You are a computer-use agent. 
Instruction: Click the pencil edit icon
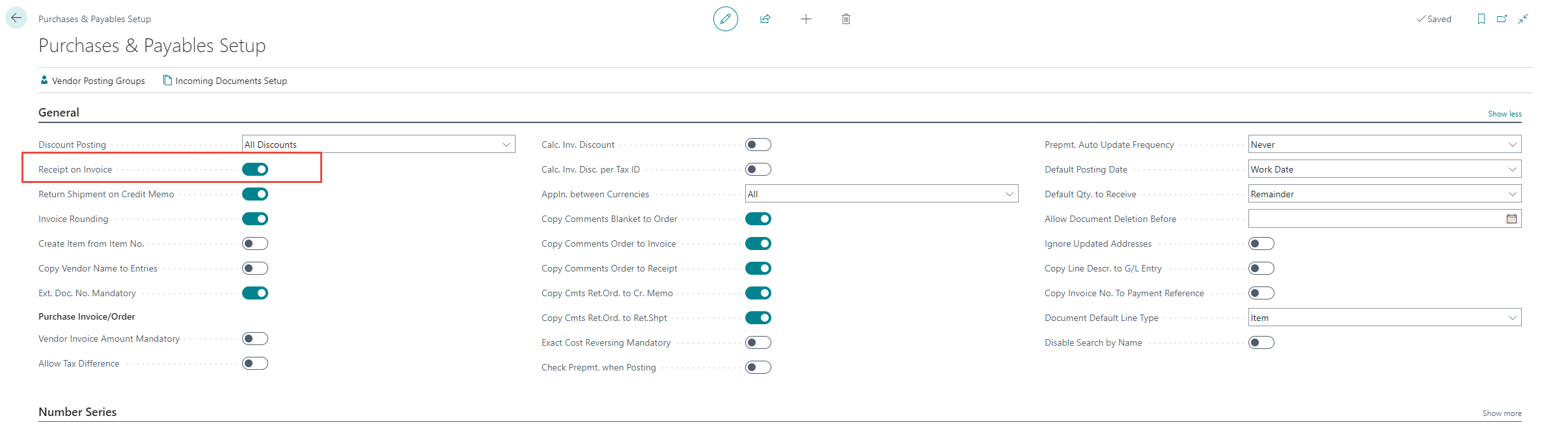[x=725, y=19]
